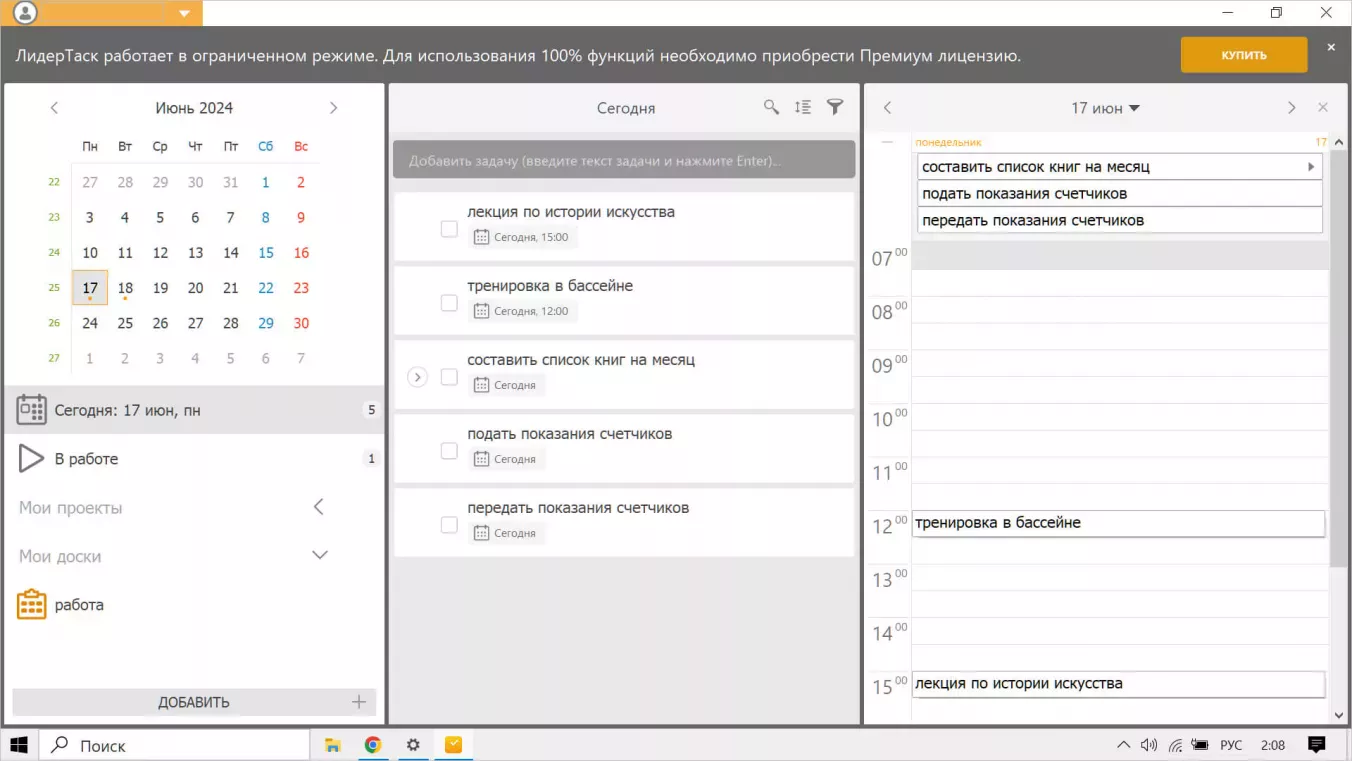Open the task filter funnel icon

835,107
